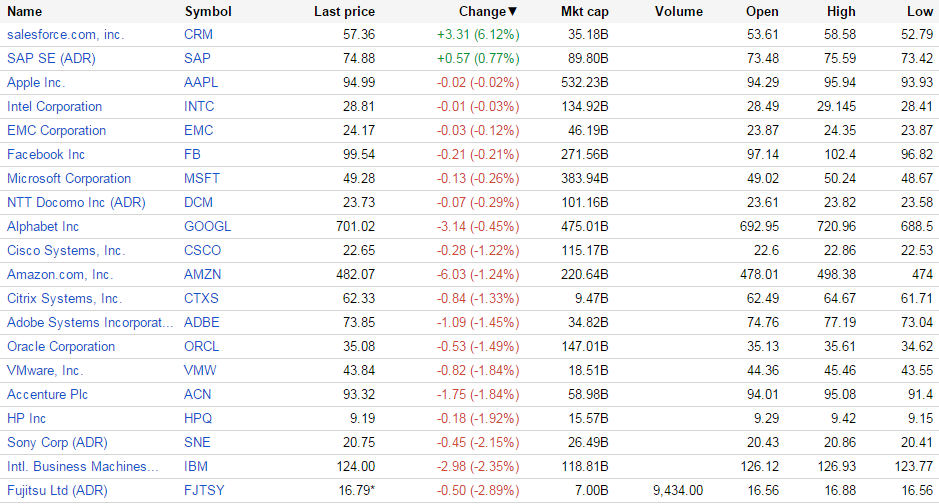The height and width of the screenshot is (504, 939).
Task: Select the MSFT ticker symbol
Action: tap(202, 178)
